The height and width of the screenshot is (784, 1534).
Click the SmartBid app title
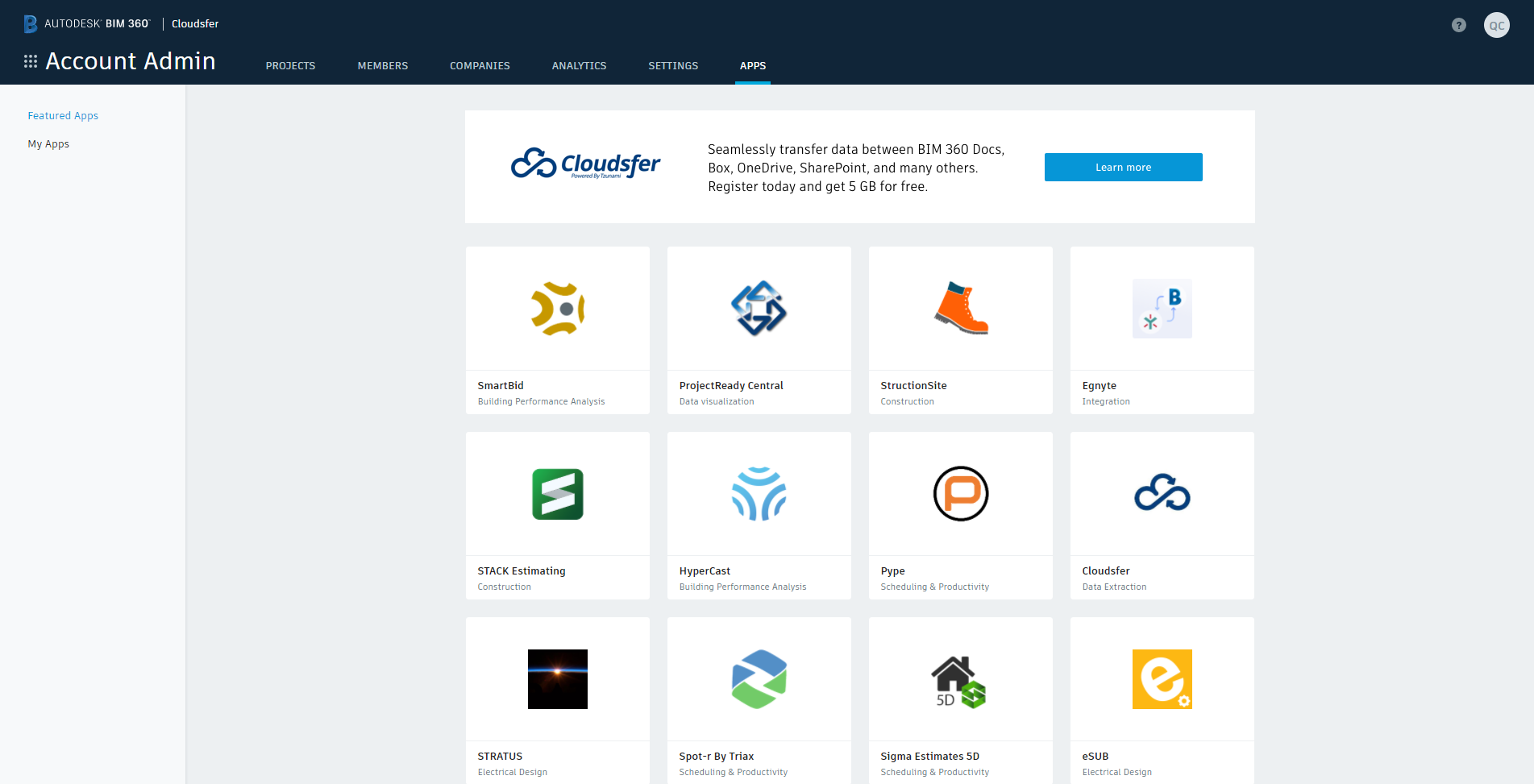point(501,386)
